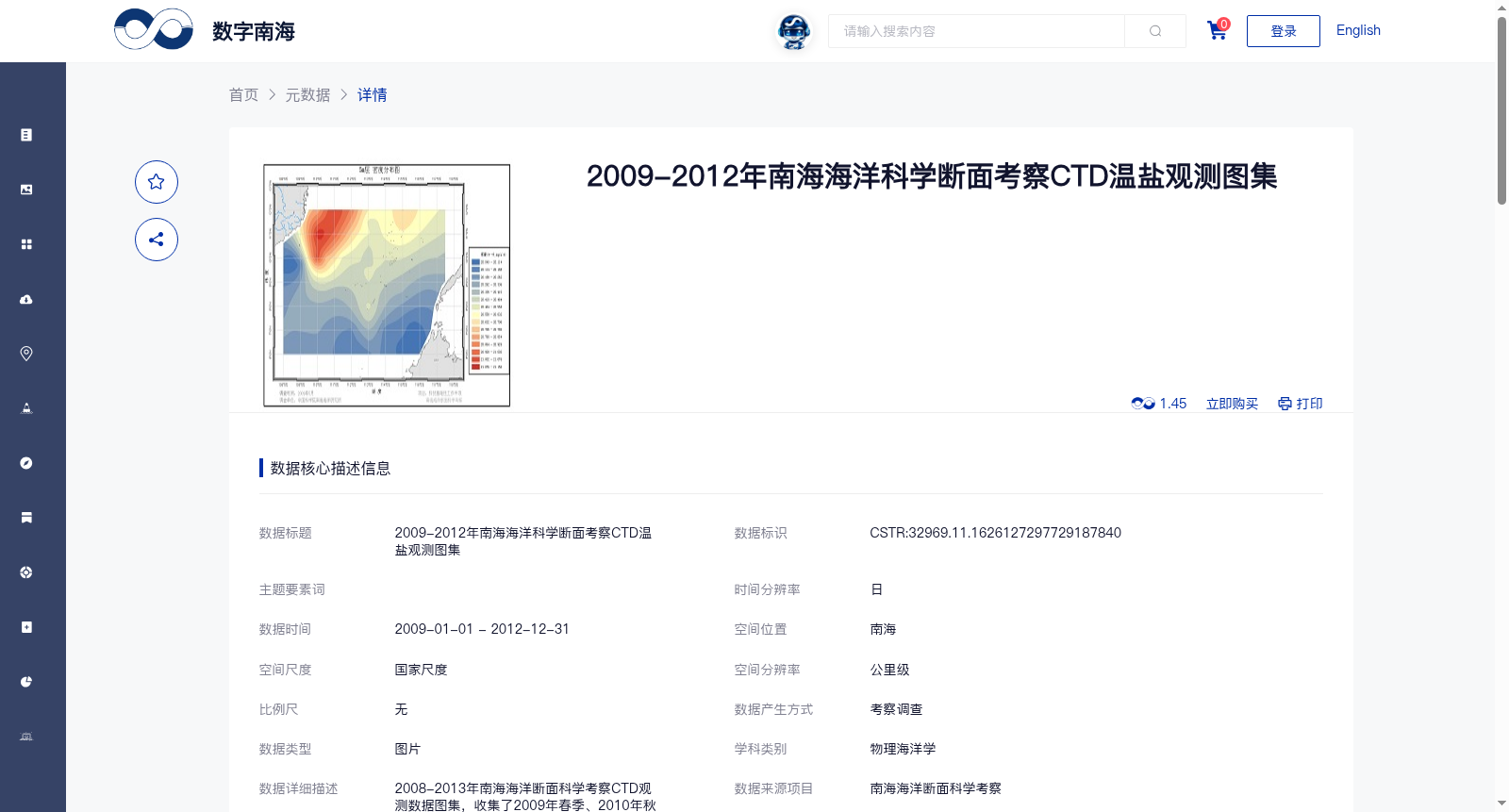
Task: Click the dataset main title heading
Action: [932, 176]
